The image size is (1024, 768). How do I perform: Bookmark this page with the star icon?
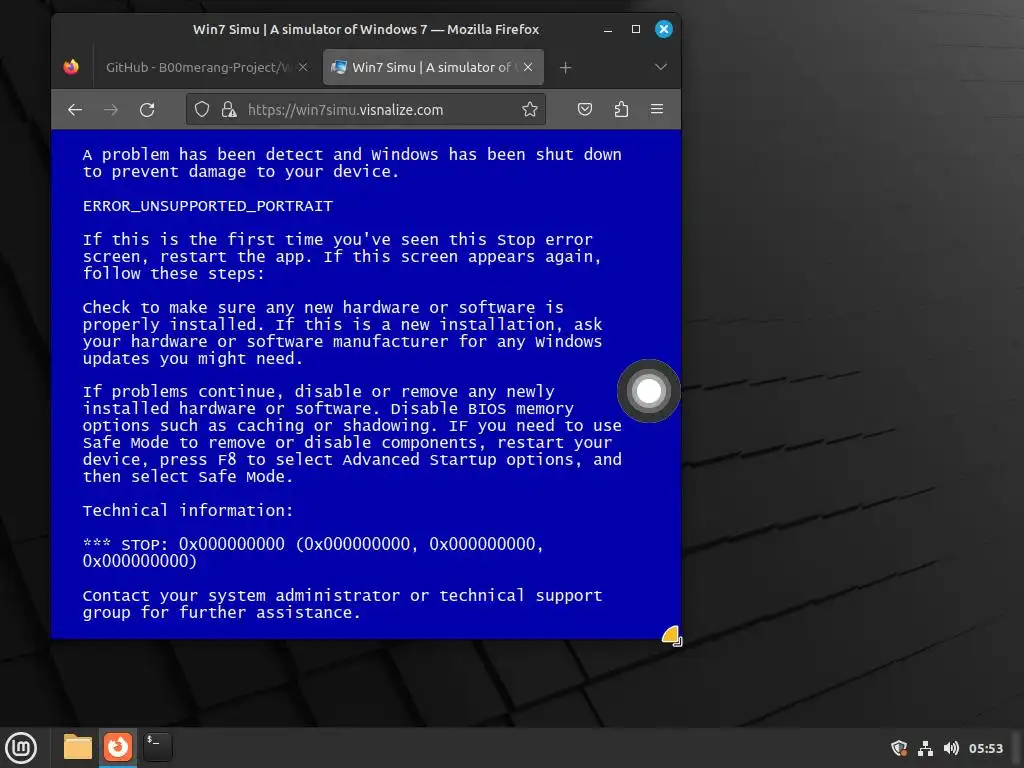(530, 110)
